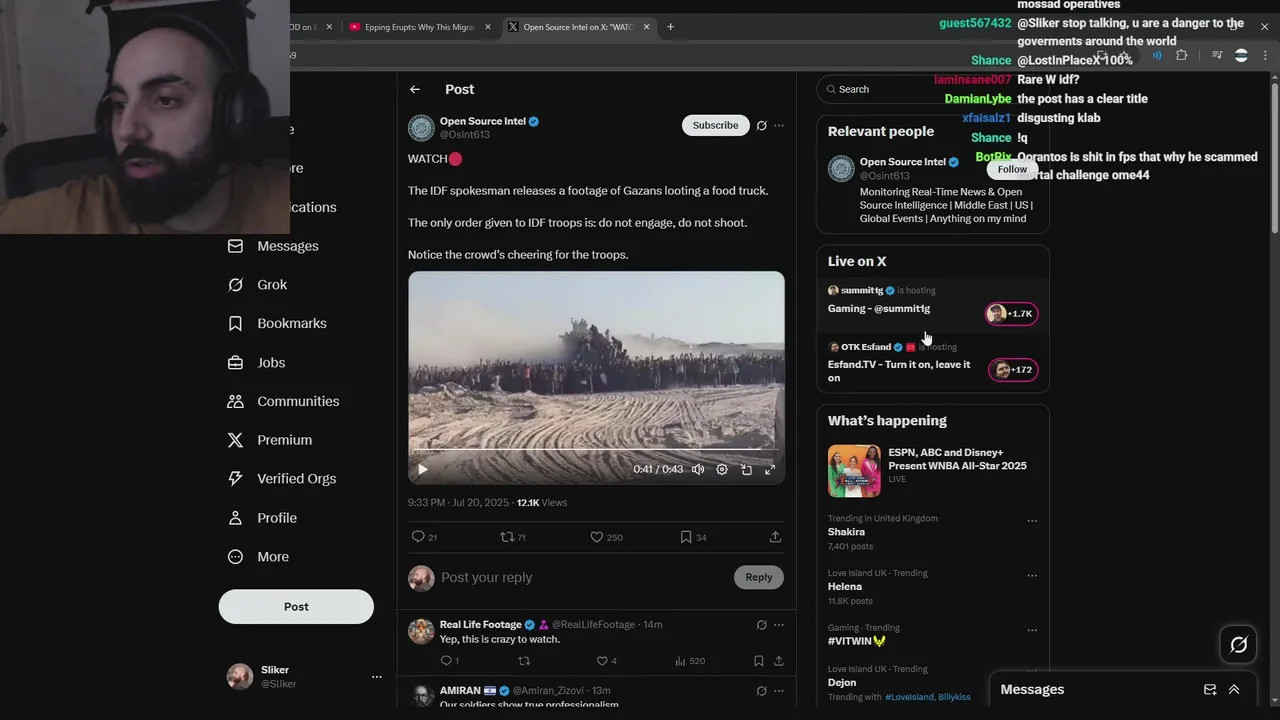
Task: Click the video progress bar
Action: [x=596, y=450]
